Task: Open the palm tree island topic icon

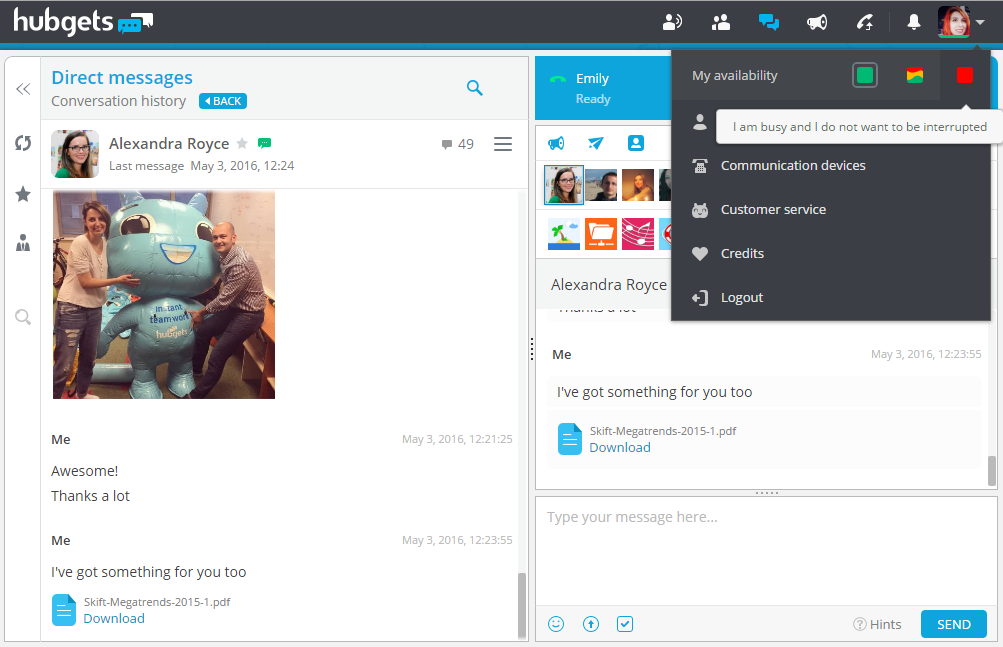Action: pyautogui.click(x=564, y=234)
